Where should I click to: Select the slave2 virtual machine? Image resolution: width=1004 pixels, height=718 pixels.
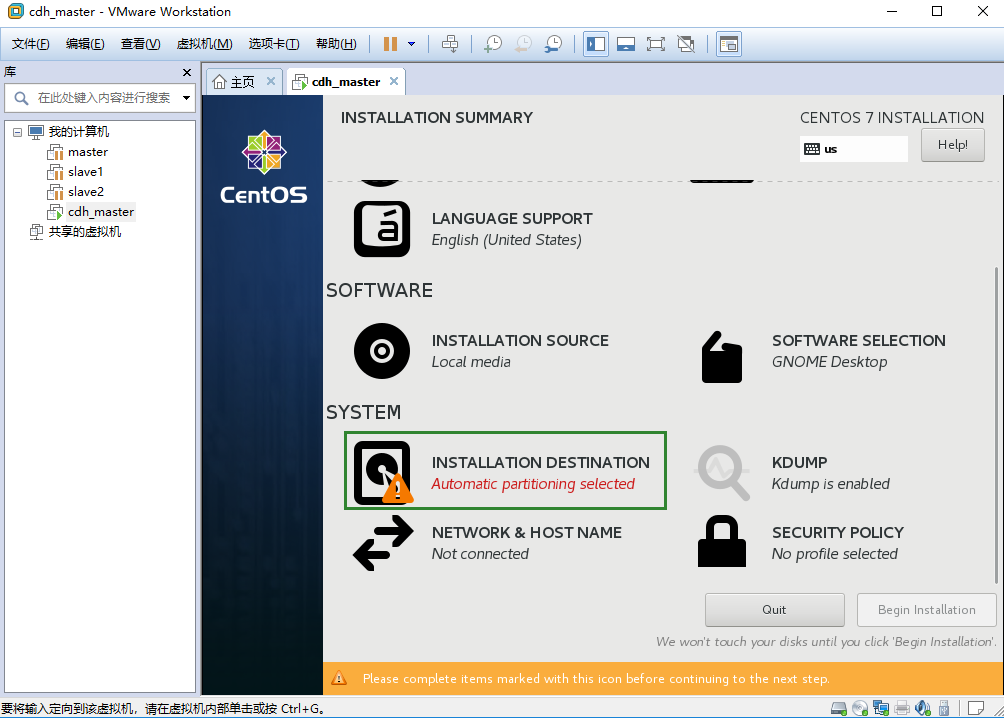pyautogui.click(x=86, y=192)
